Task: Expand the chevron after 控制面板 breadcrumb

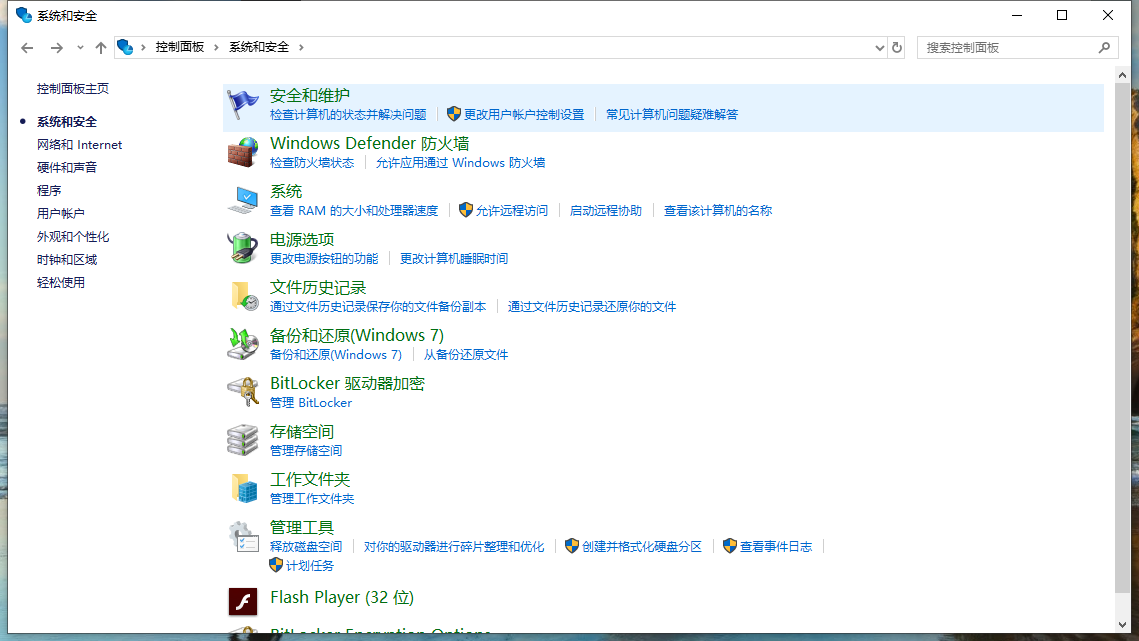Action: point(216,47)
